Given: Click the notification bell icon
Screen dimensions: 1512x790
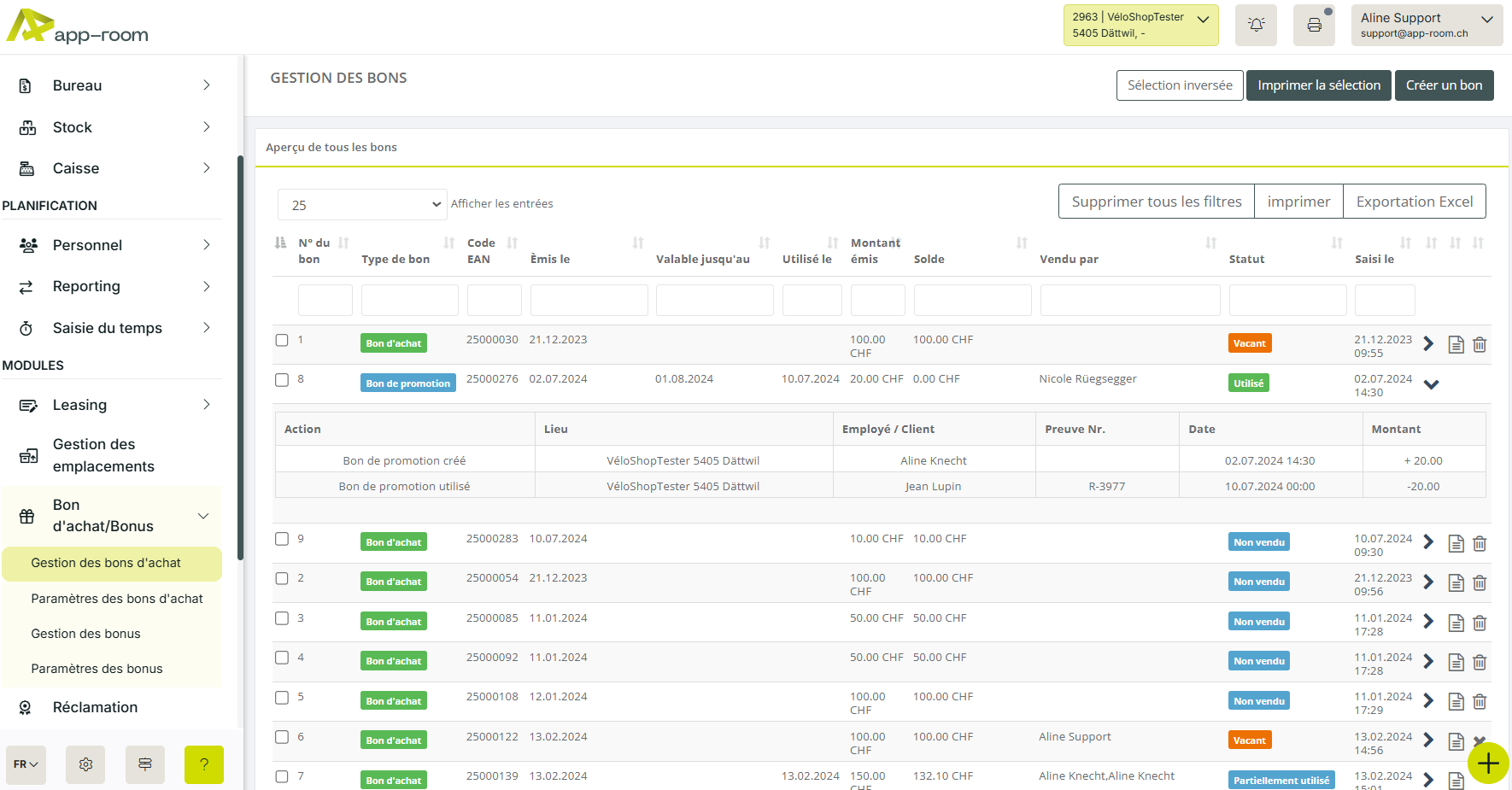Looking at the screenshot, I should (x=1256, y=25).
